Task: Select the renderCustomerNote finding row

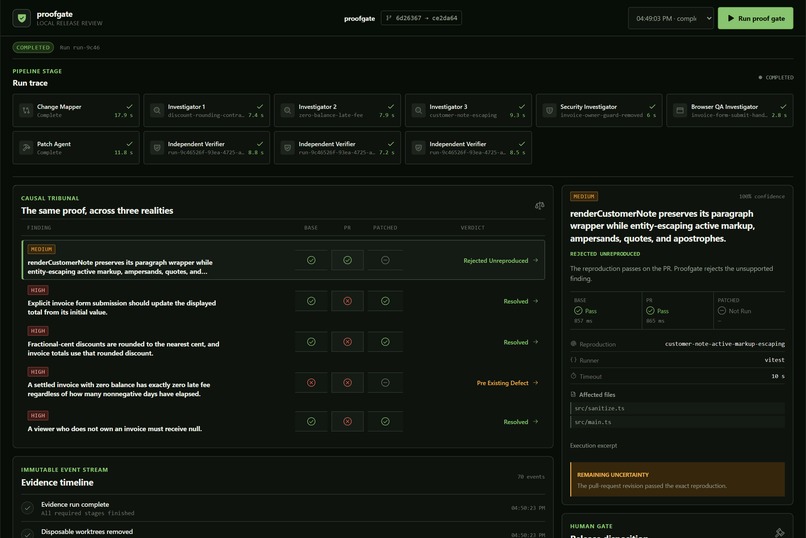Action: (283, 260)
